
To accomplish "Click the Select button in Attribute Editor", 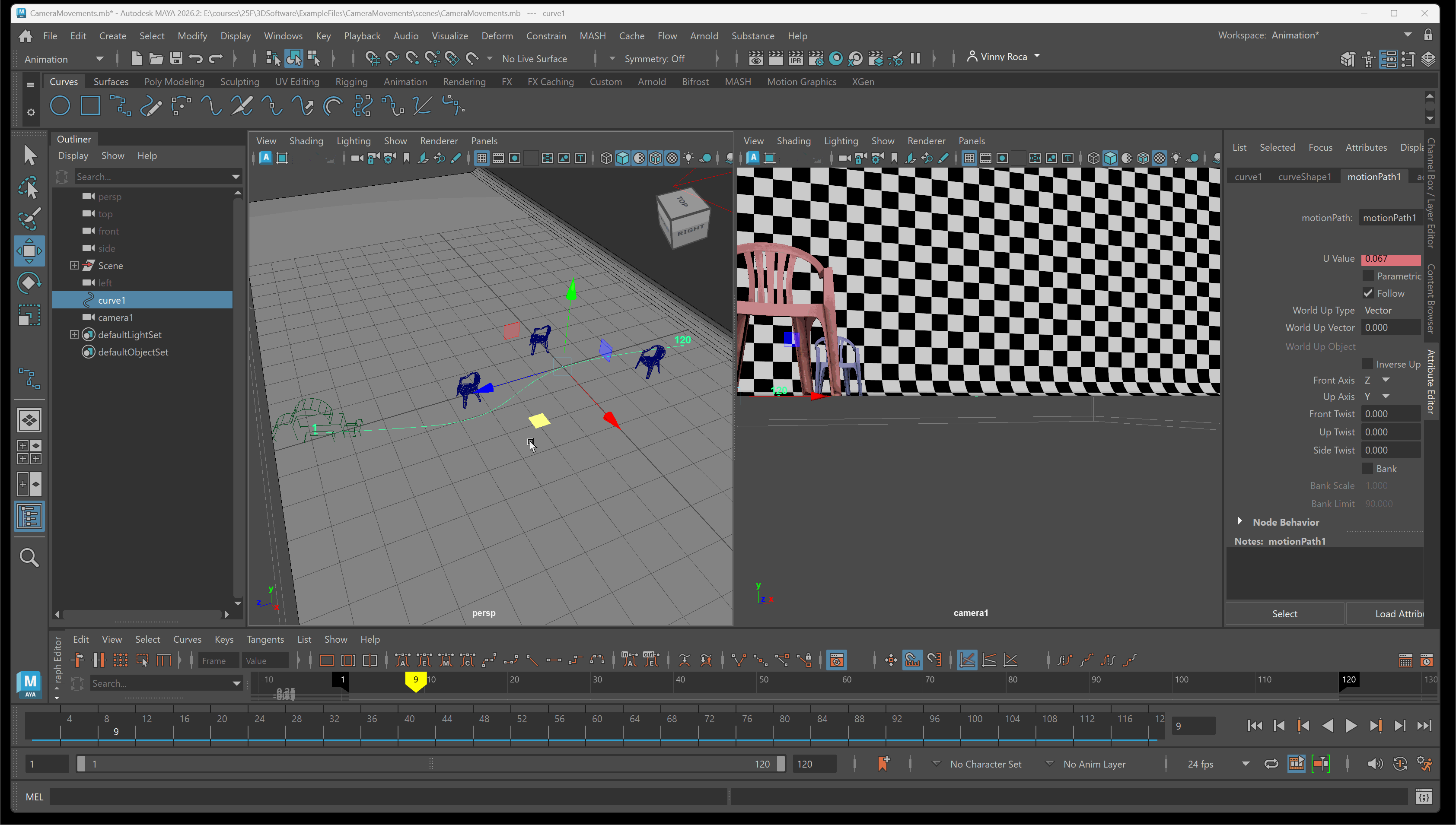I will [1284, 614].
